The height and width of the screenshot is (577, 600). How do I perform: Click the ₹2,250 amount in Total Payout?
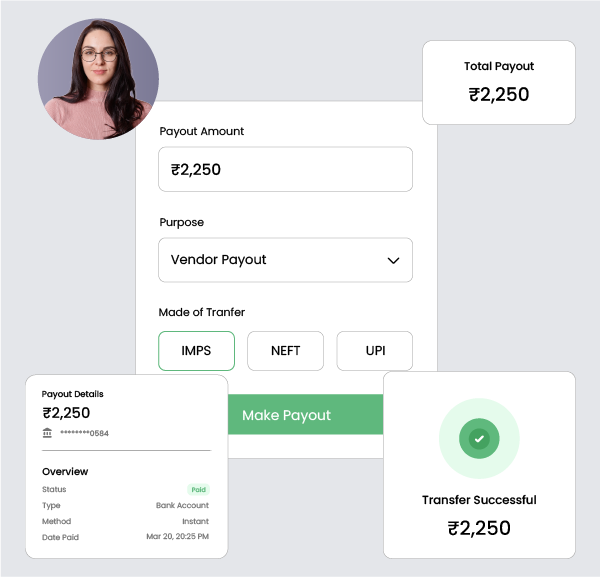(499, 95)
